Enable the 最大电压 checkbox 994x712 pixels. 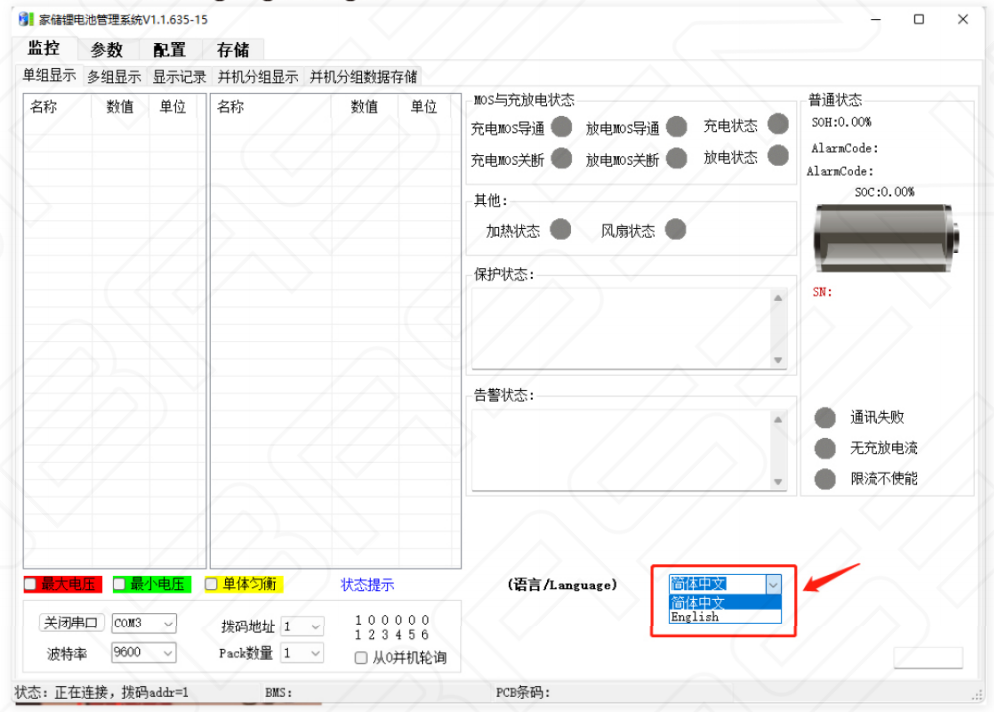[x=31, y=584]
